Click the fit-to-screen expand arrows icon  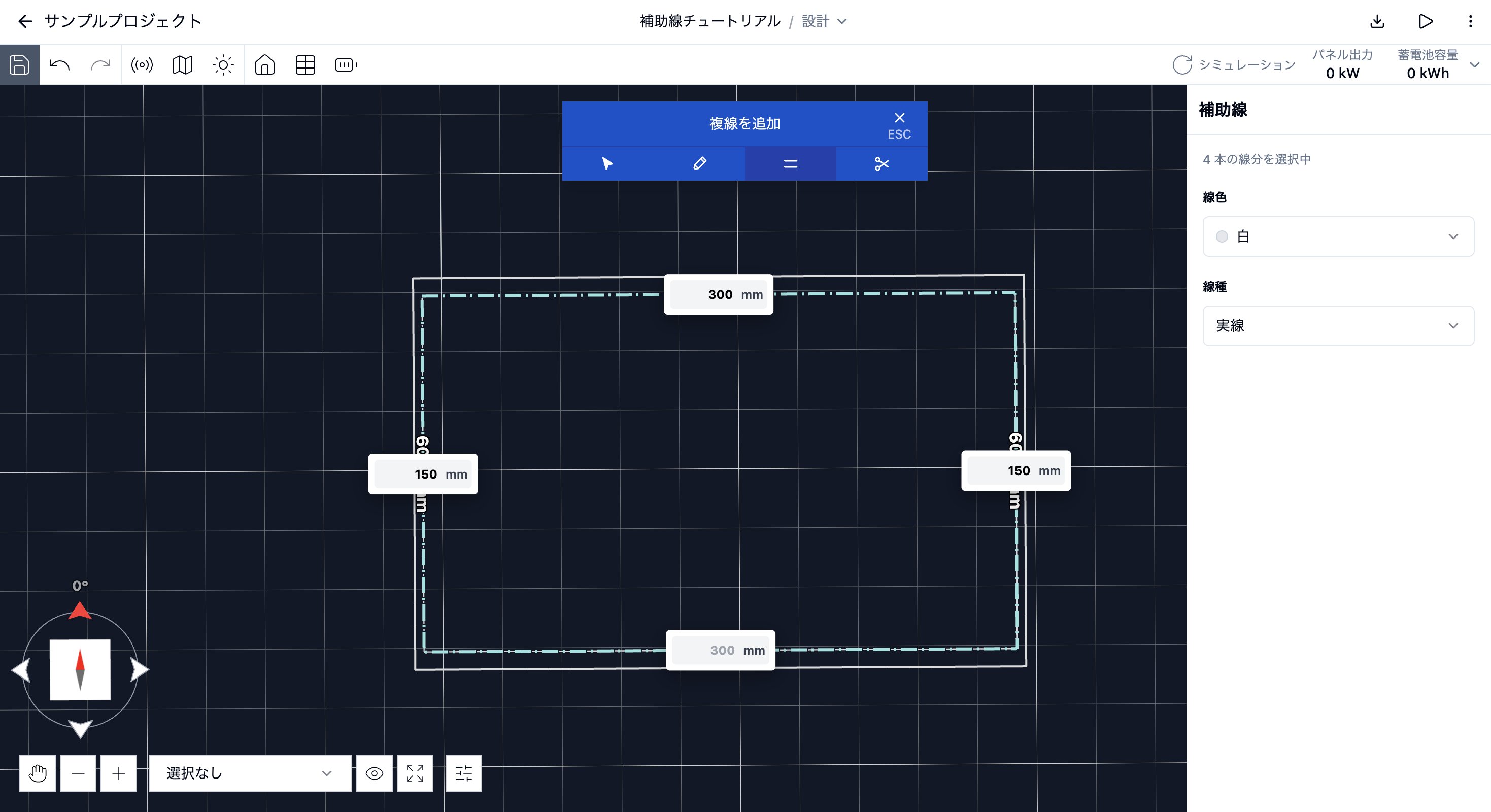(x=415, y=772)
